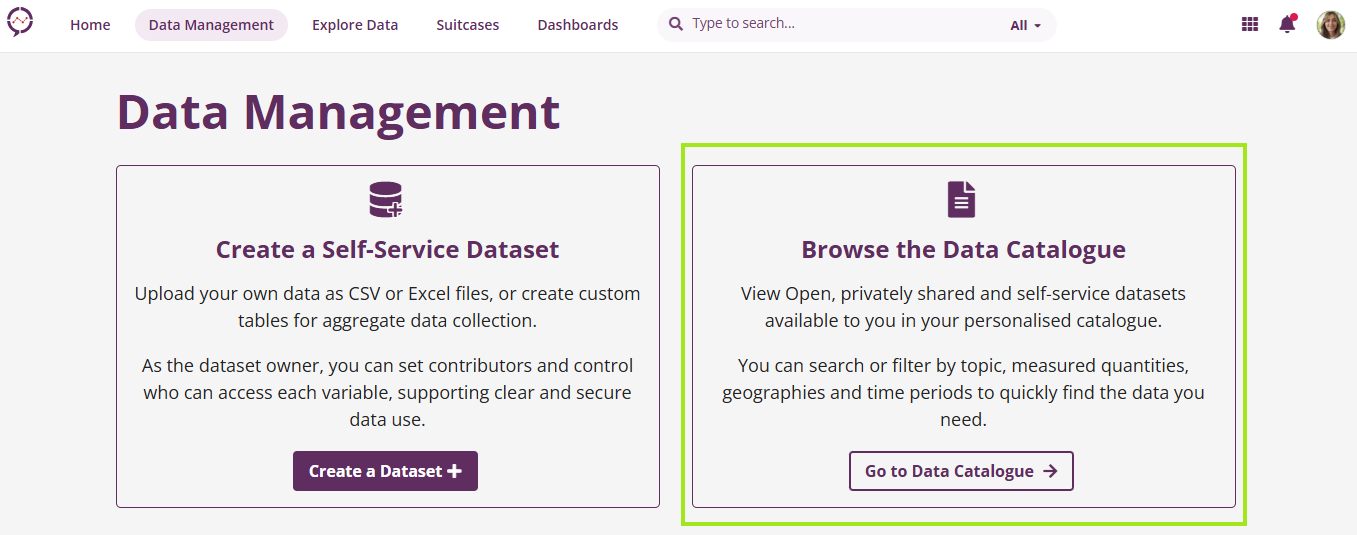Screen dimensions: 1357x535
Task: Click the database icon in the Self-Service card
Action: pos(386,200)
